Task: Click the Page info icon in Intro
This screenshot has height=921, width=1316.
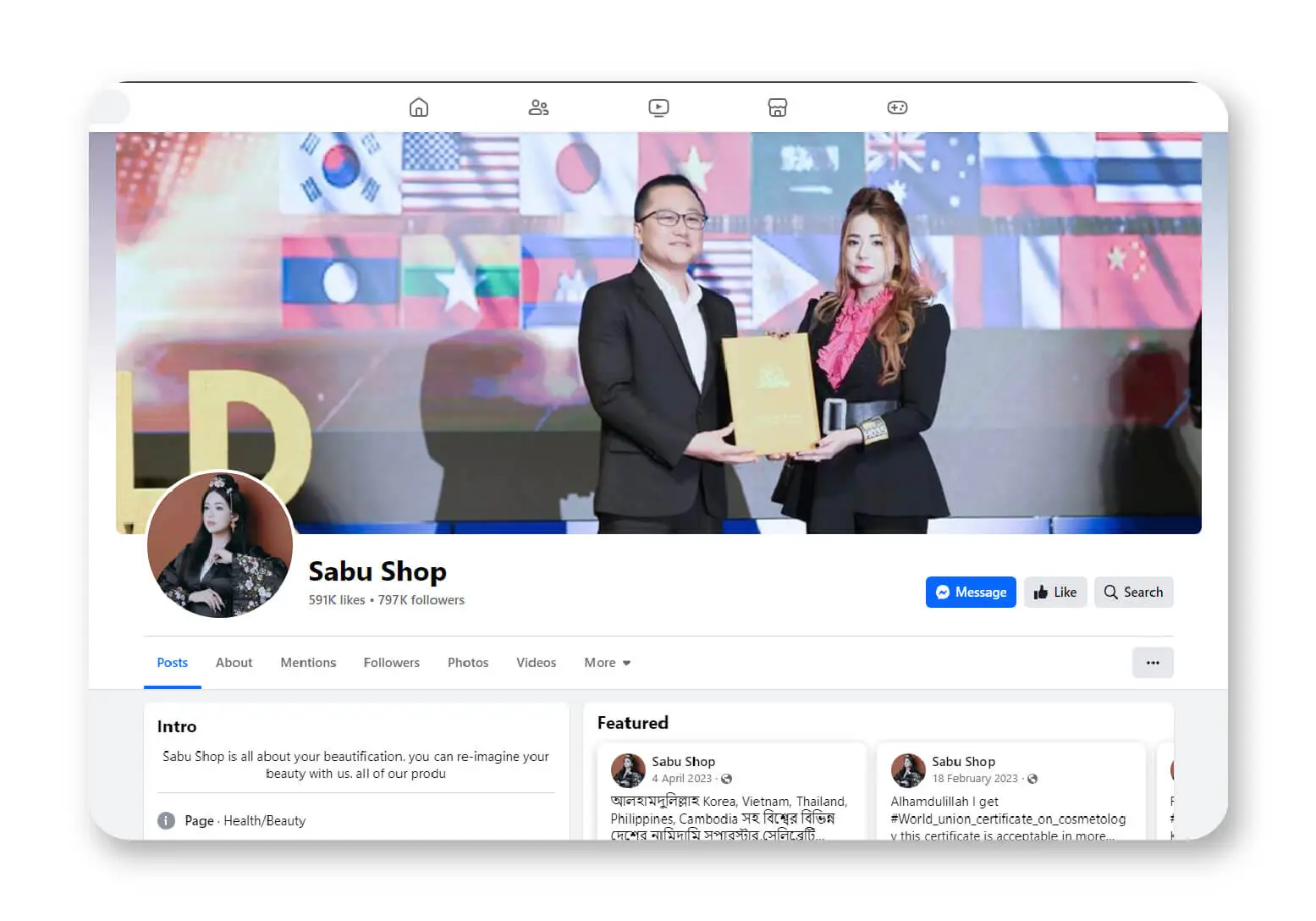Action: click(x=167, y=820)
